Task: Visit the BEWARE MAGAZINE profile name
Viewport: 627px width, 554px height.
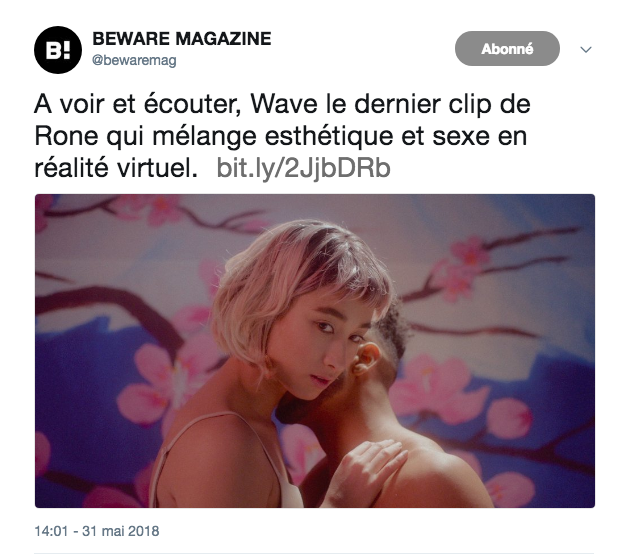Action: point(182,39)
